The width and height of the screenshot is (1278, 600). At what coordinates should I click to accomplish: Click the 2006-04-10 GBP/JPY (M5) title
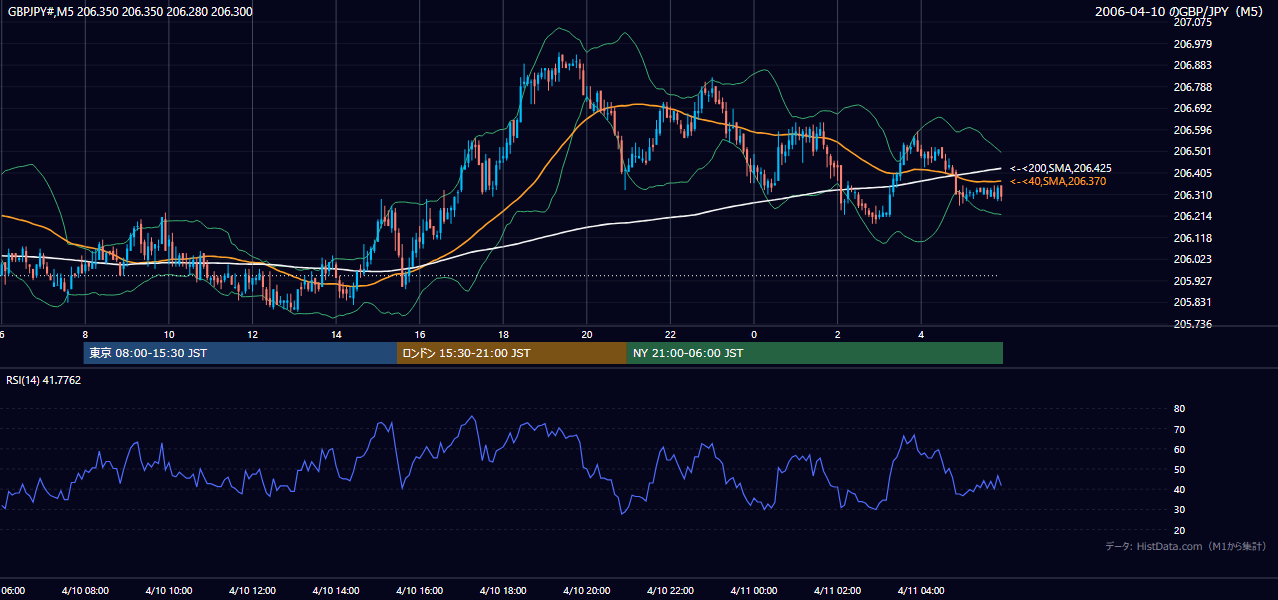click(1181, 12)
